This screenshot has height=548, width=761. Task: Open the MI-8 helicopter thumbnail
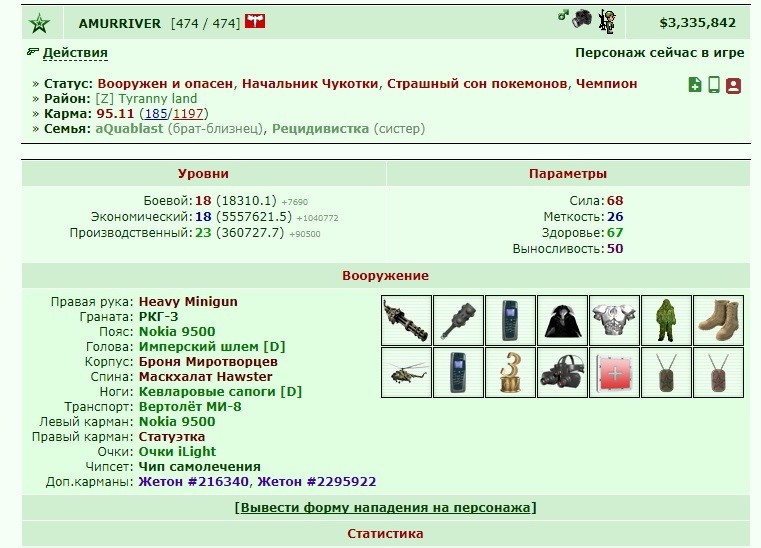coord(406,372)
